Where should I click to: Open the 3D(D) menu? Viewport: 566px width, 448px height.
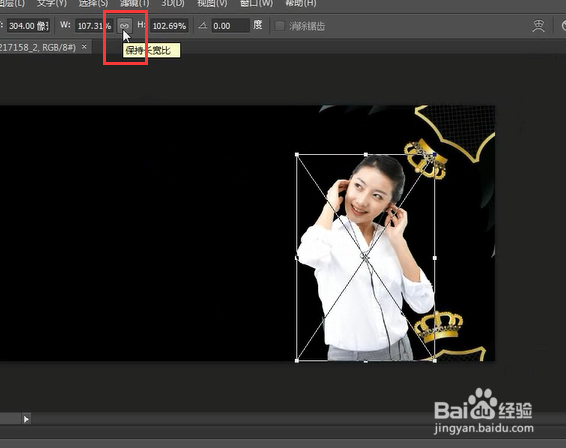click(173, 4)
